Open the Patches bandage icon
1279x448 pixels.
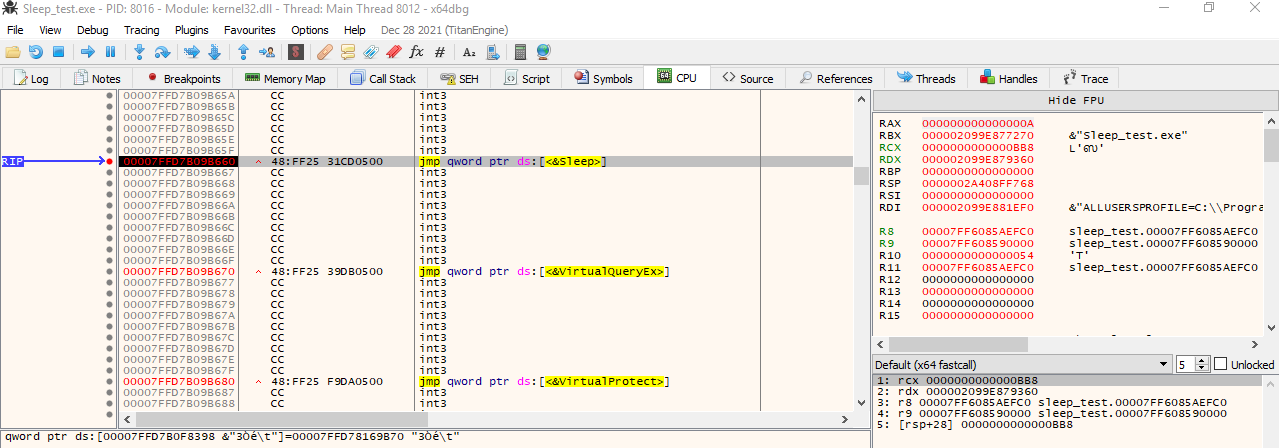[x=325, y=51]
